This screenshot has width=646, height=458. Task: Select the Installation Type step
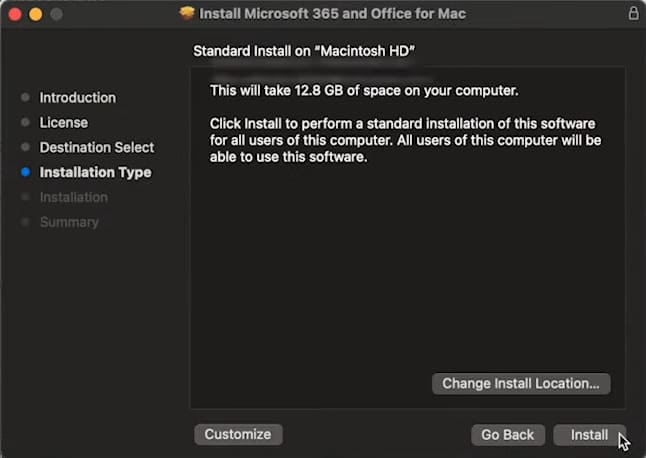pos(95,173)
